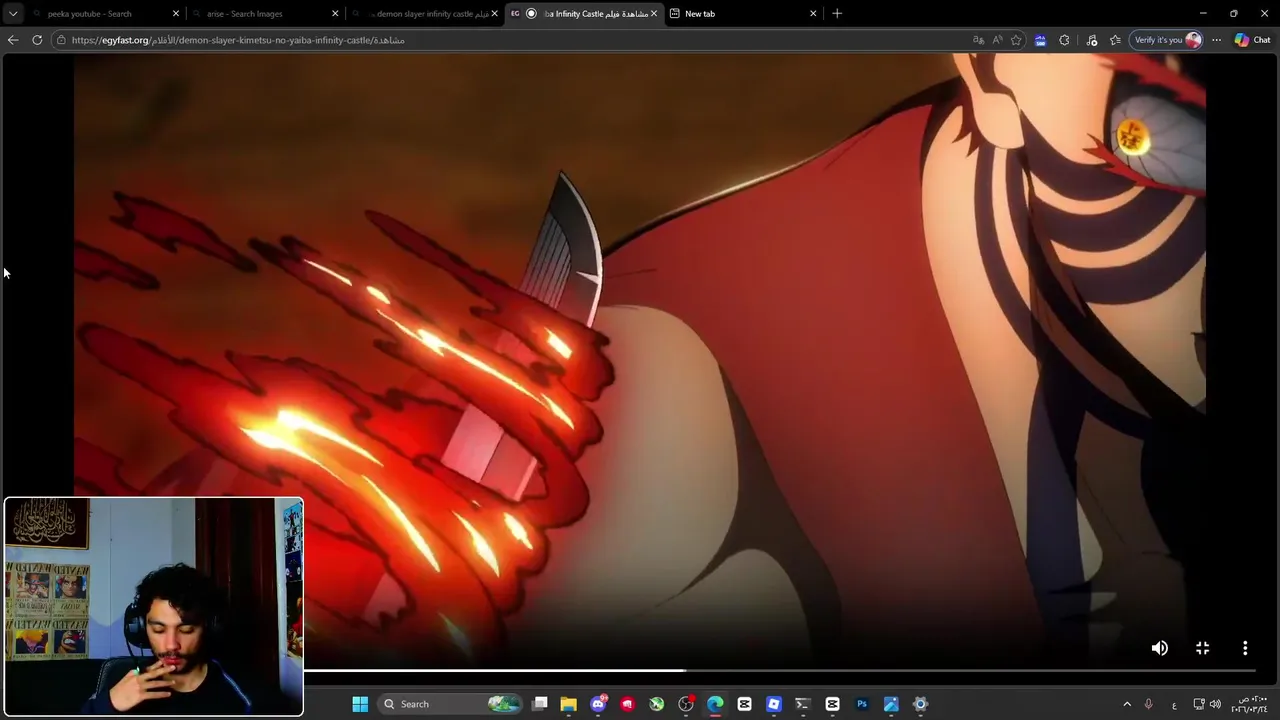Screen dimensions: 1280x720
Task: Open the first CapCut icon on taskbar
Action: point(744,704)
